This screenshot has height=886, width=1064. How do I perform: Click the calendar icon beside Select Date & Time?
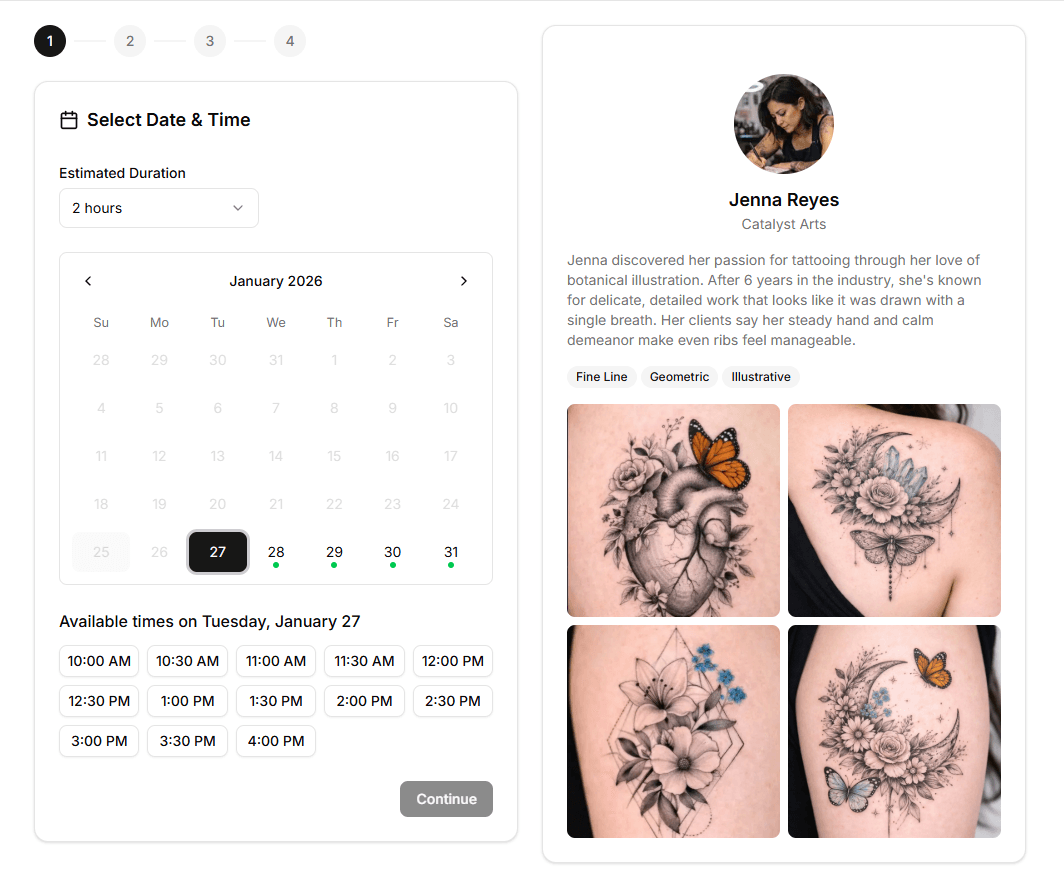(69, 120)
